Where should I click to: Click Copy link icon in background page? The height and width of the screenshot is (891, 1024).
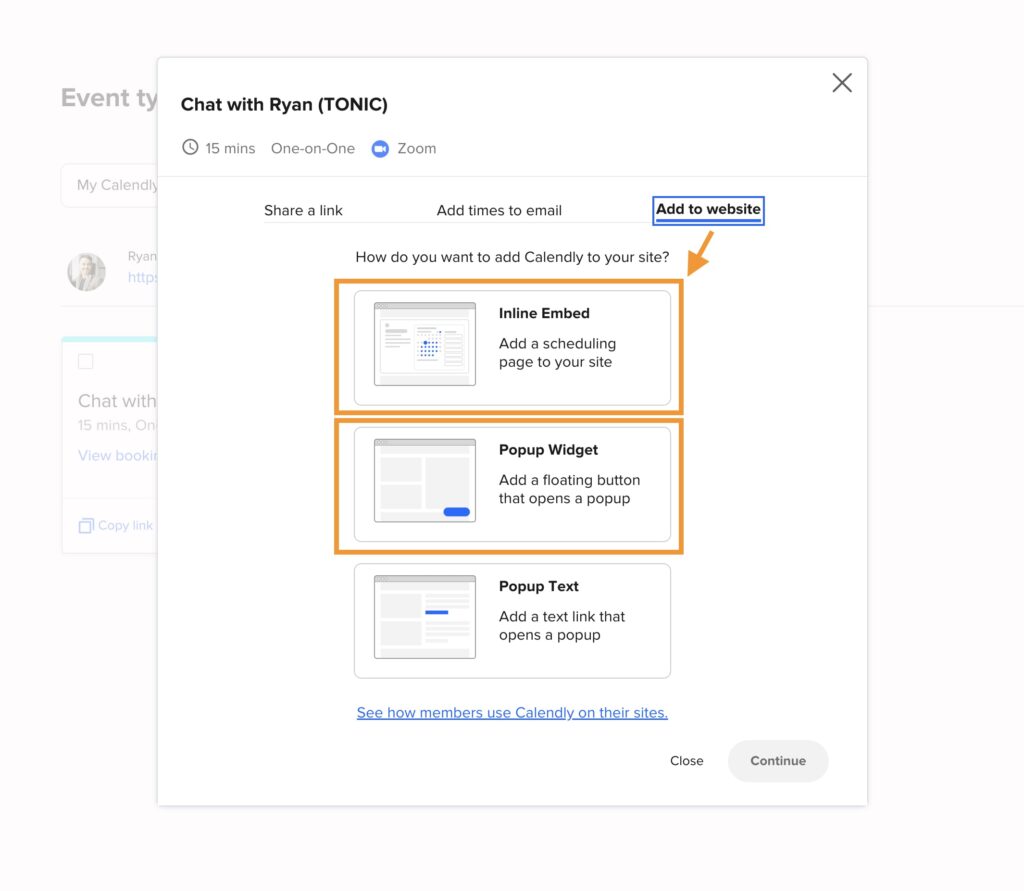coord(86,526)
